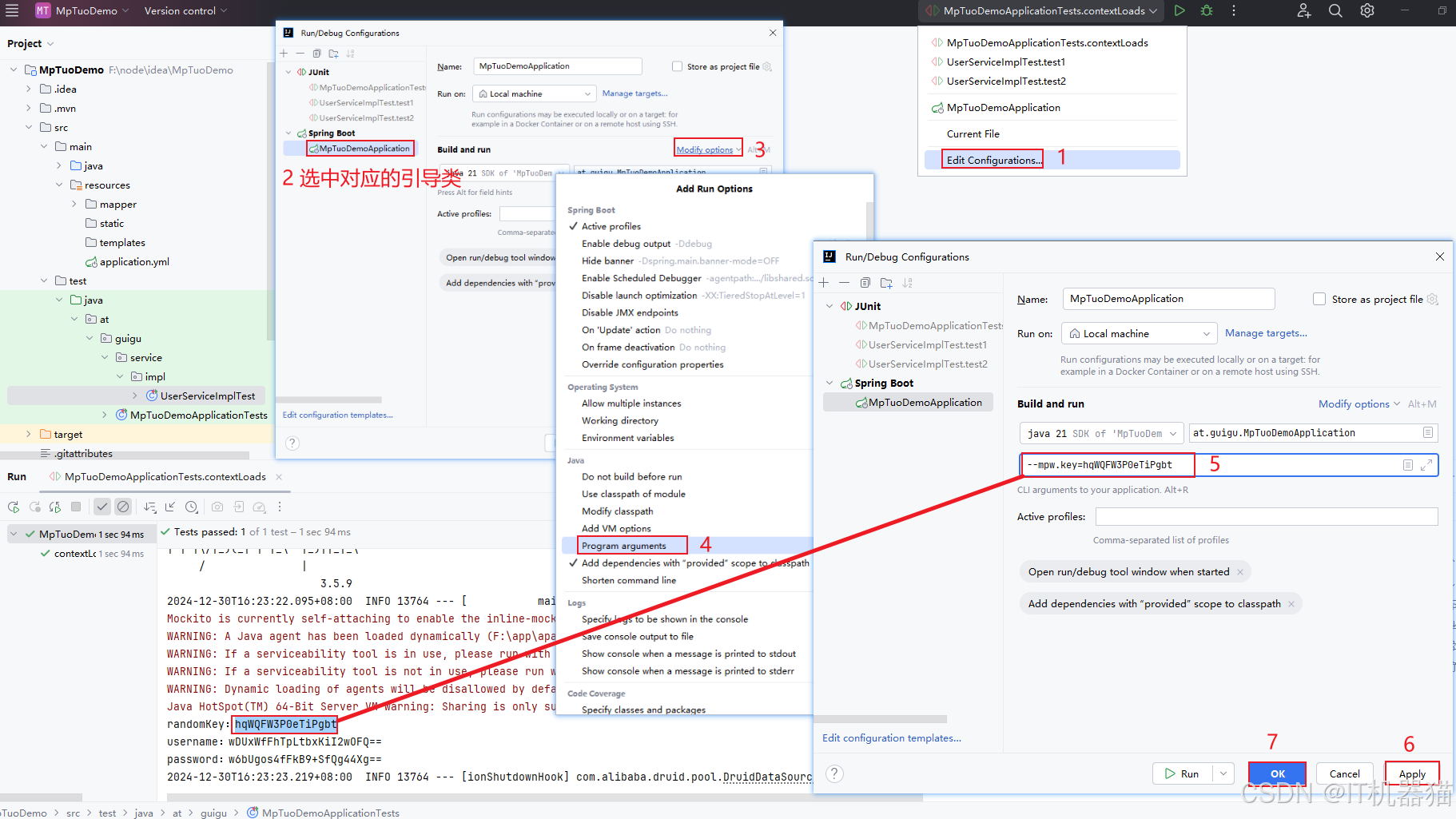Viewport: 1456px width, 819px height.
Task: Open run configuration selector dropdown in title bar
Action: click(x=1041, y=10)
